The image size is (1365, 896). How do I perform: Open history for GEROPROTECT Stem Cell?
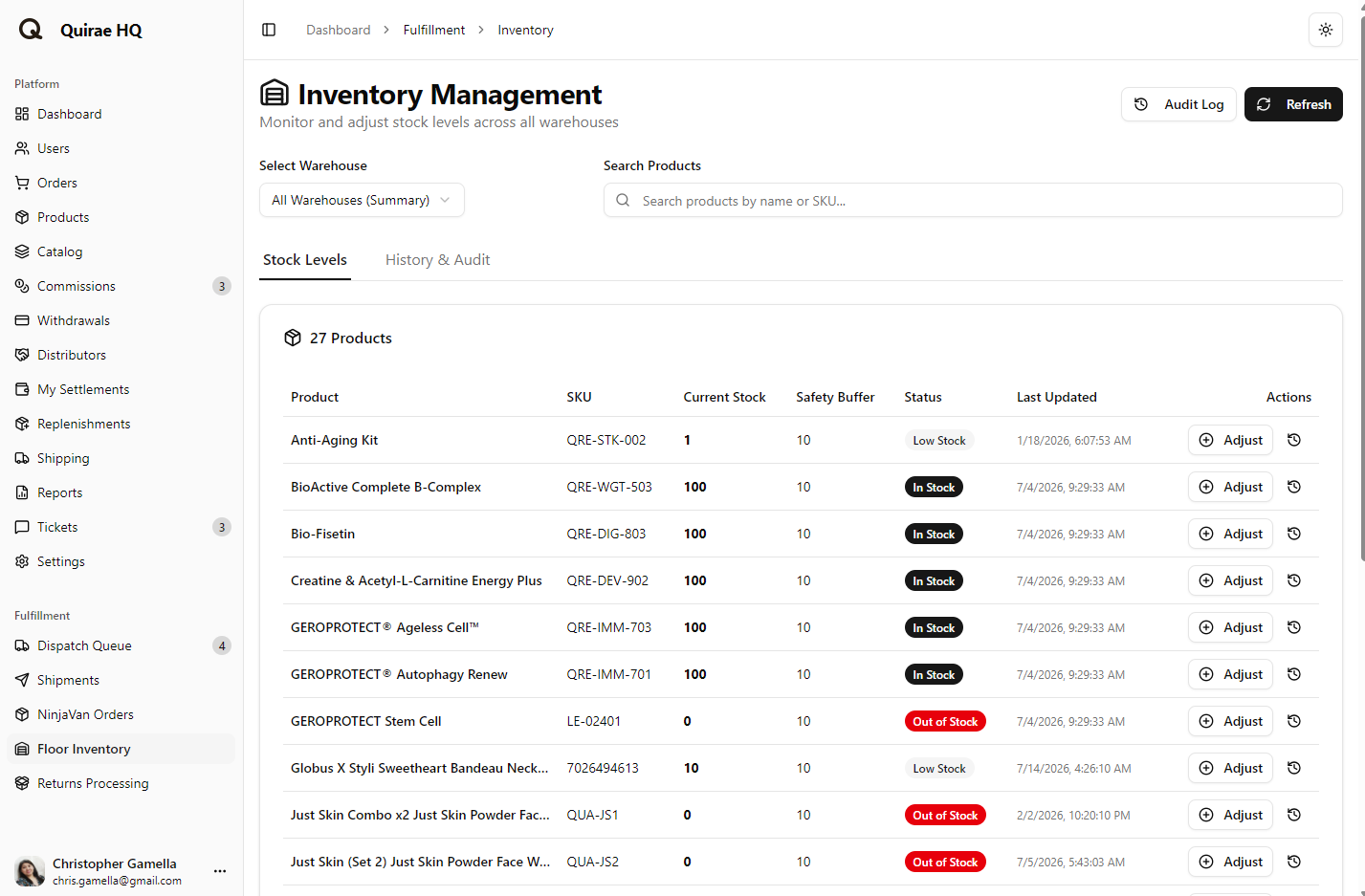point(1294,721)
